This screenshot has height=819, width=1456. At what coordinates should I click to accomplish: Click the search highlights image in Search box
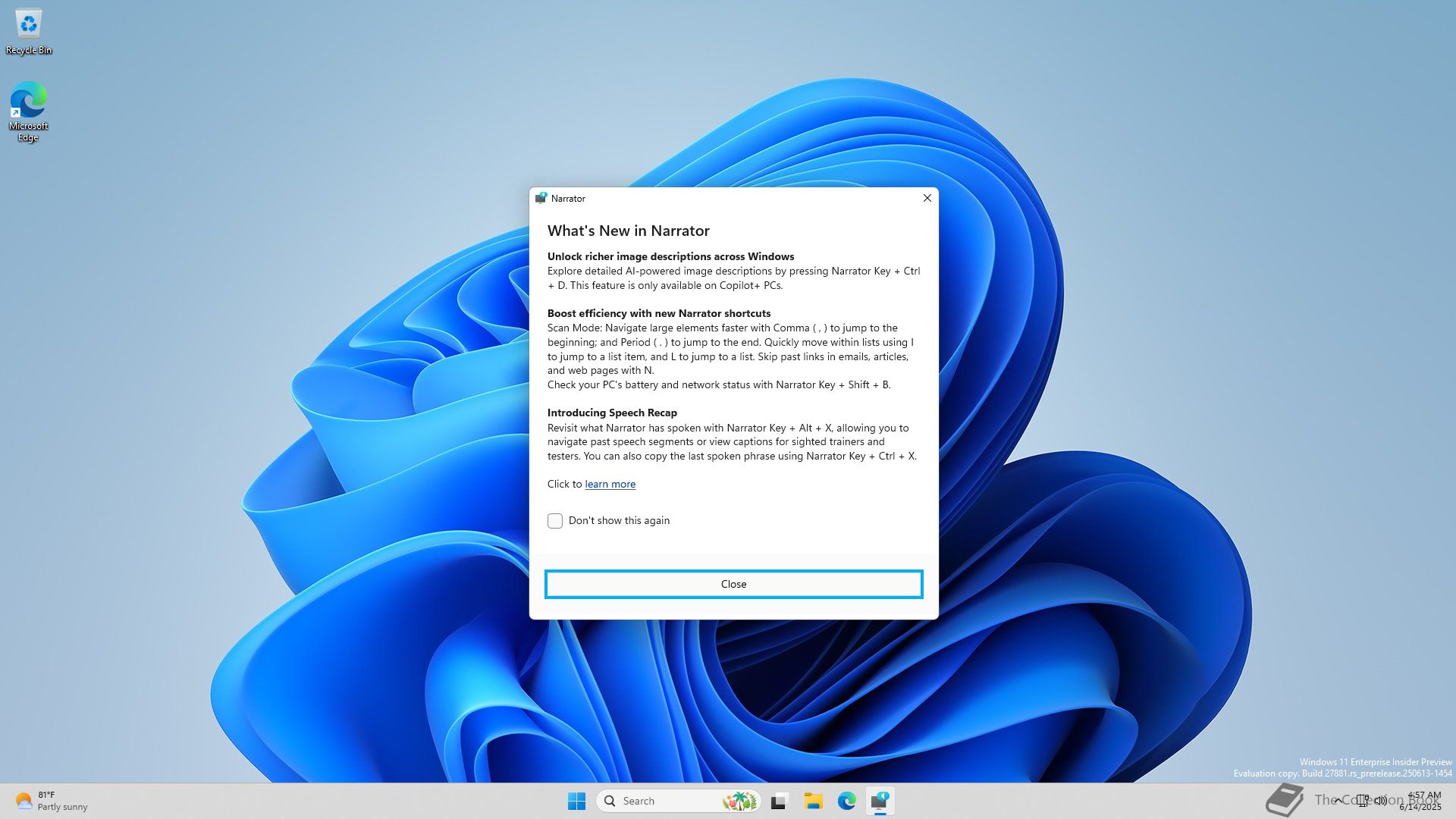tap(739, 801)
